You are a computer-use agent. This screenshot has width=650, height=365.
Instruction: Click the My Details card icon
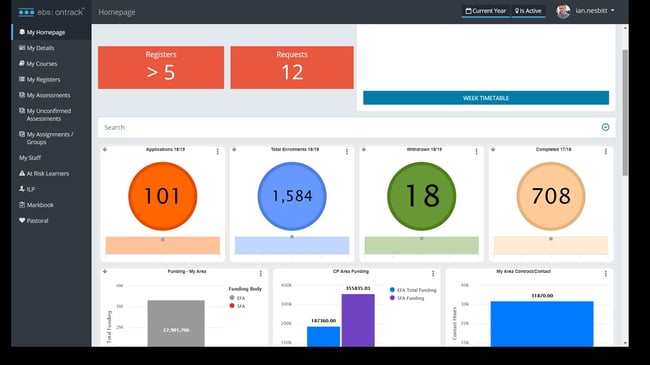click(22, 48)
